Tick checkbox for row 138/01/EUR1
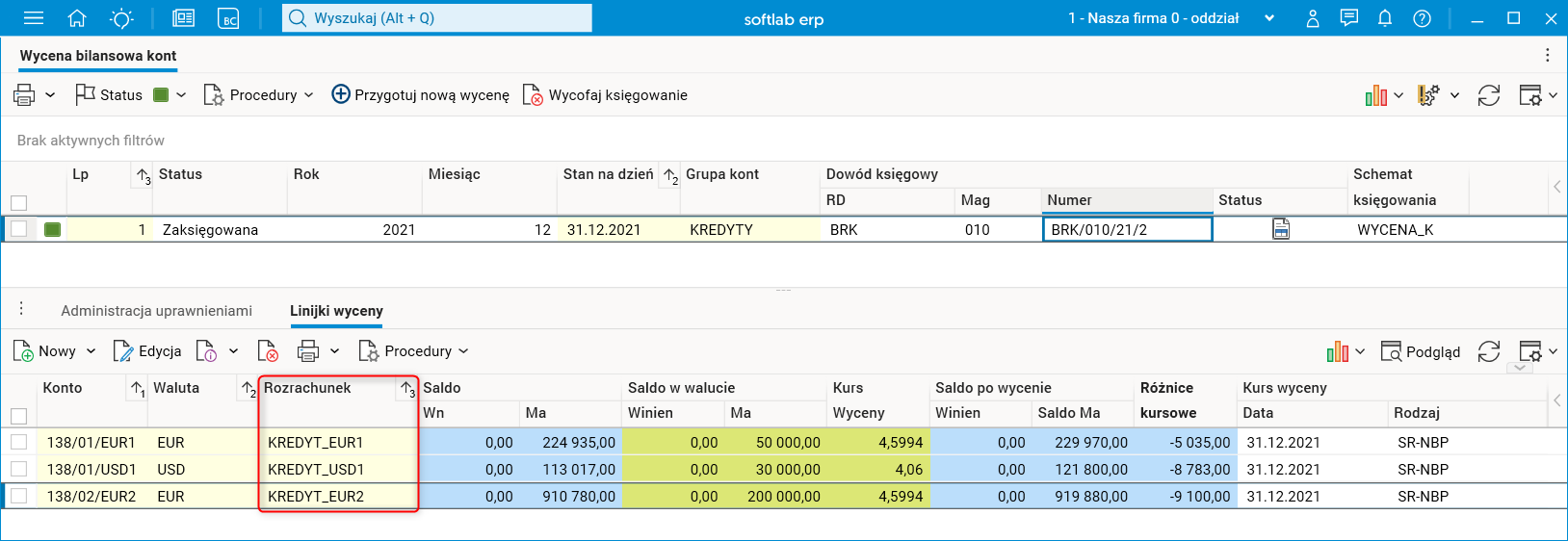The height and width of the screenshot is (541, 1568). pyautogui.click(x=19, y=442)
